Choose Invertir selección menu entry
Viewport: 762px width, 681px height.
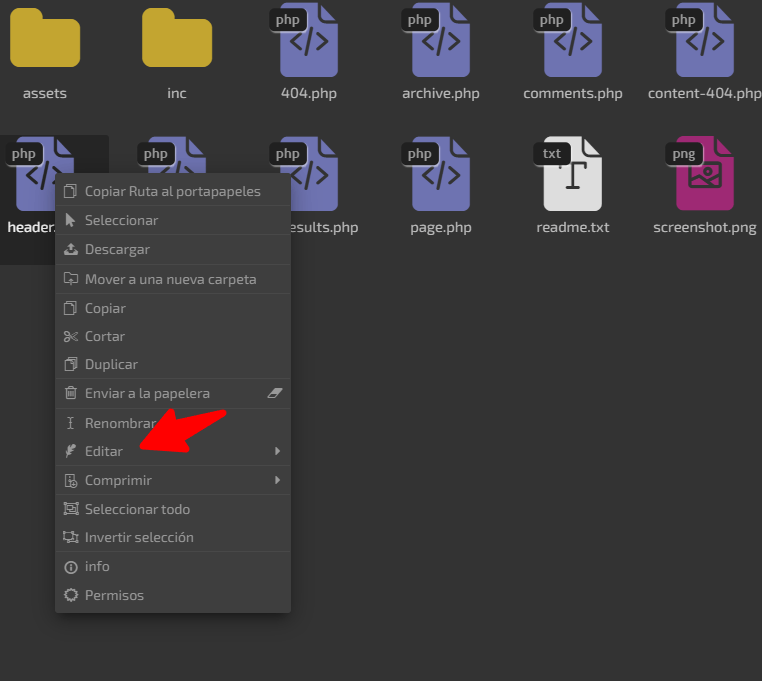point(173,537)
